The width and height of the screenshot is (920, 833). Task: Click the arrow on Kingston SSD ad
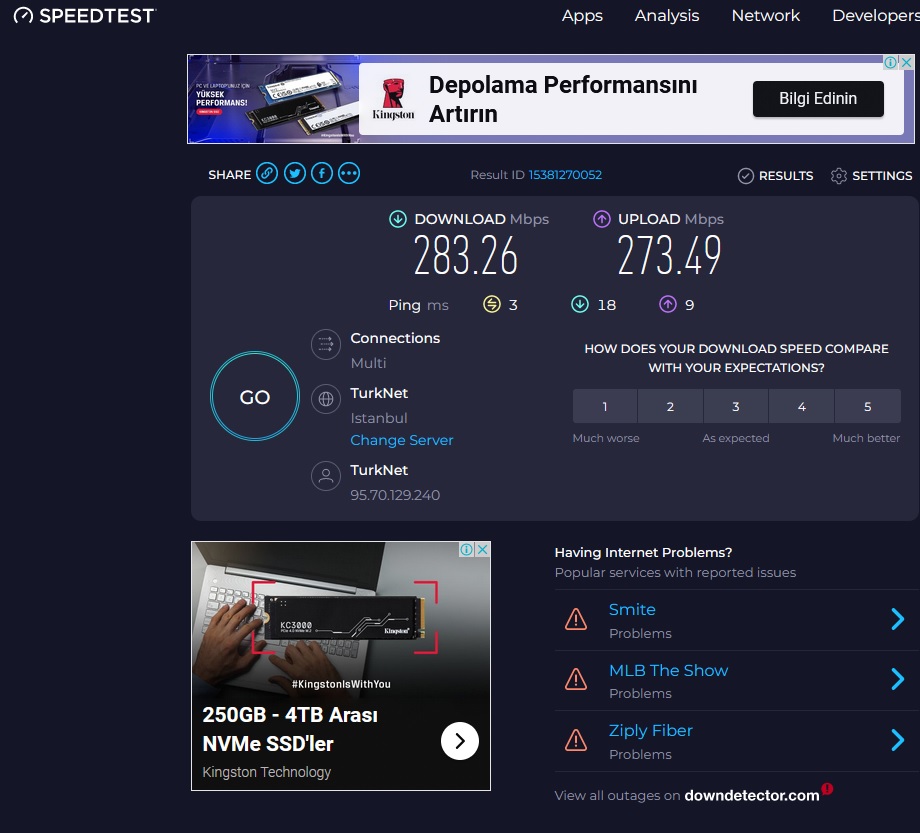(459, 741)
